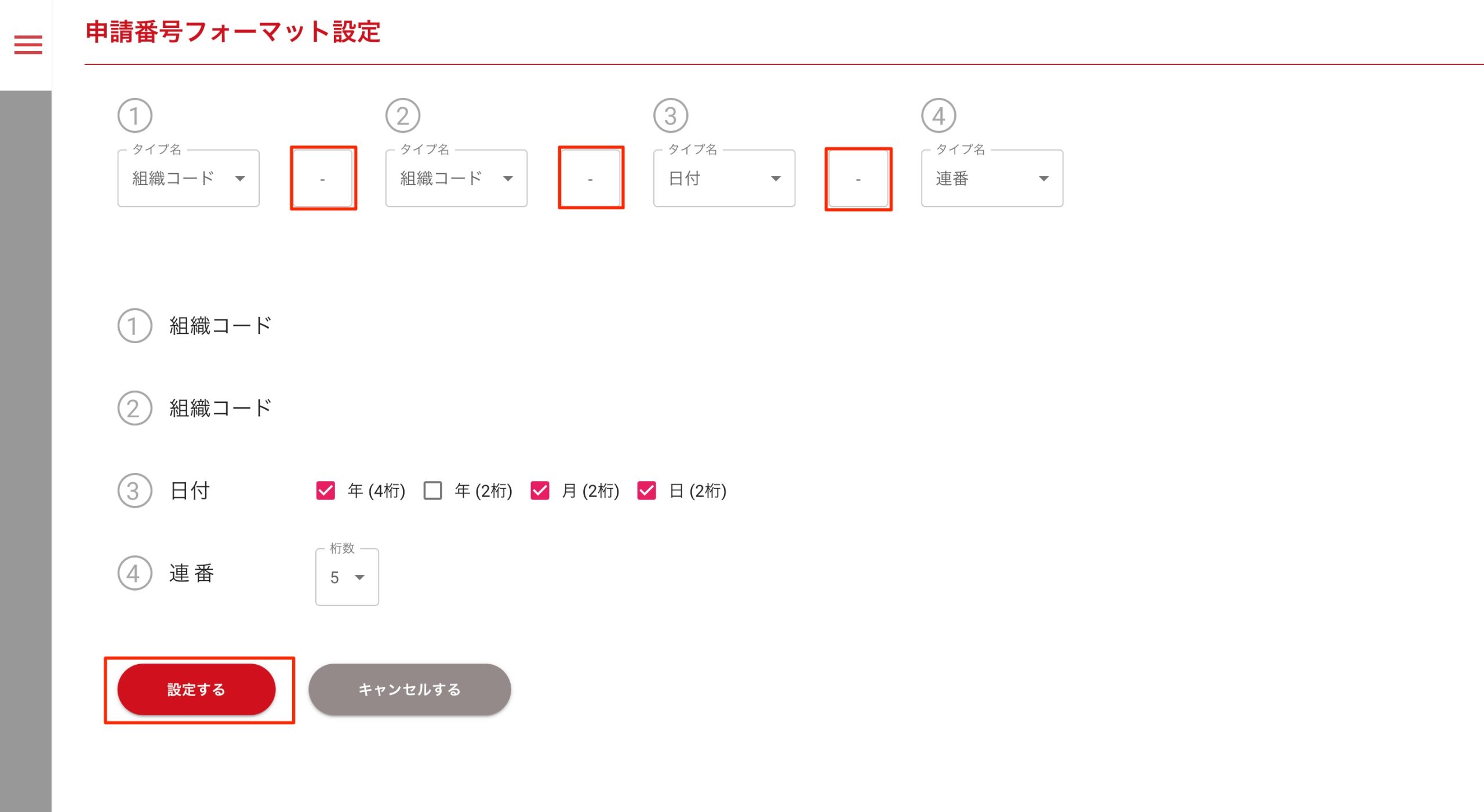This screenshot has height=812, width=1484.
Task: Click circled 2 icon beside second 組織コード row label
Action: coord(134,408)
